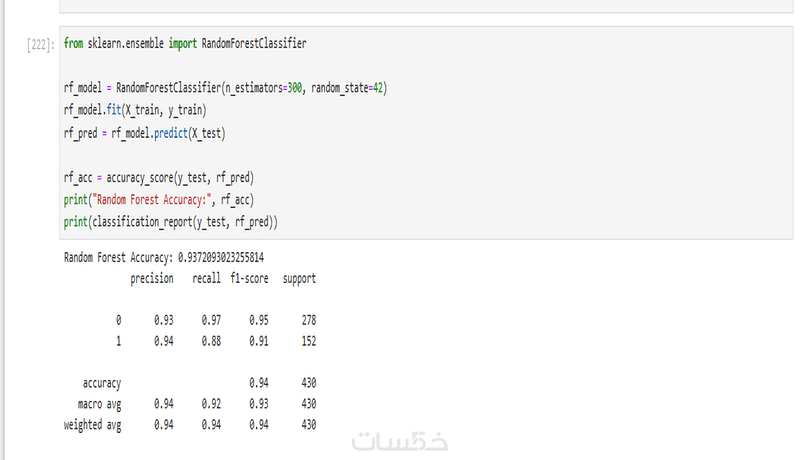Click the precision column header in output
The image size is (800, 460).
coord(152,279)
